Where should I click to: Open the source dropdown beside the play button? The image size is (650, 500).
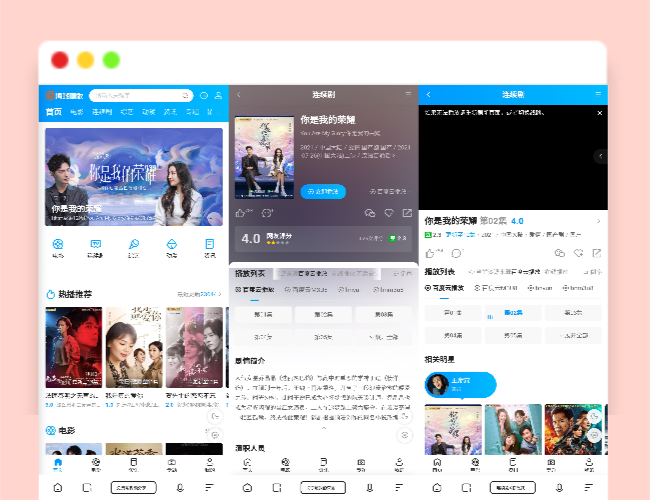[388, 192]
